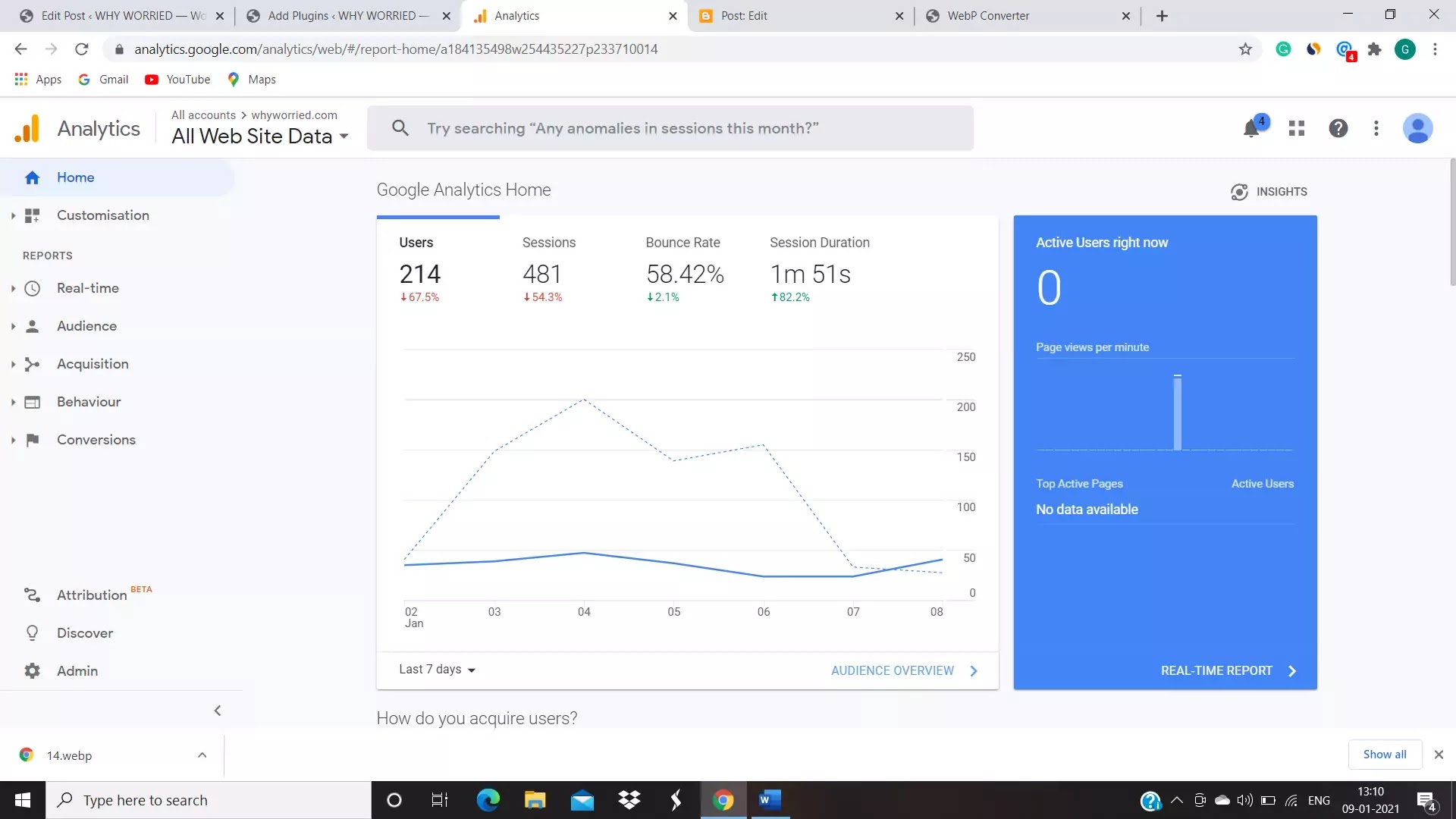Expand the Acquisition reports section
The height and width of the screenshot is (819, 1456).
click(x=93, y=364)
